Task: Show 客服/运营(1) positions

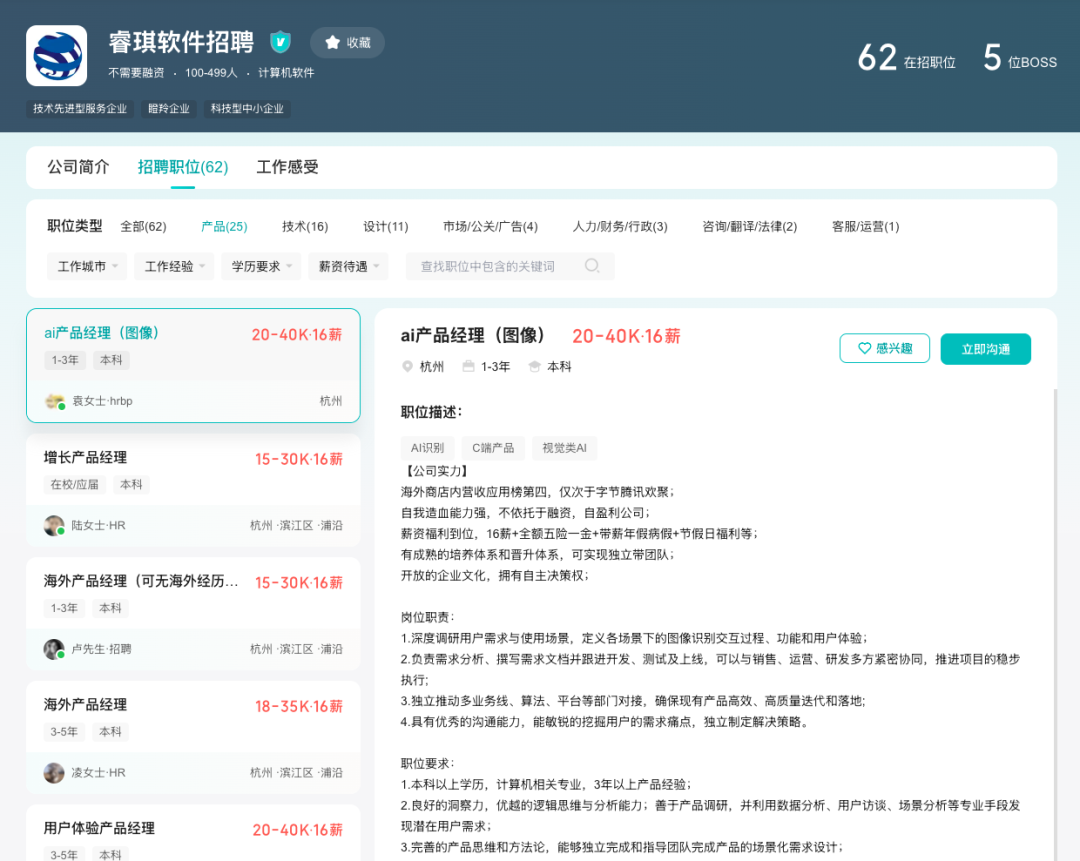Action: [x=866, y=227]
